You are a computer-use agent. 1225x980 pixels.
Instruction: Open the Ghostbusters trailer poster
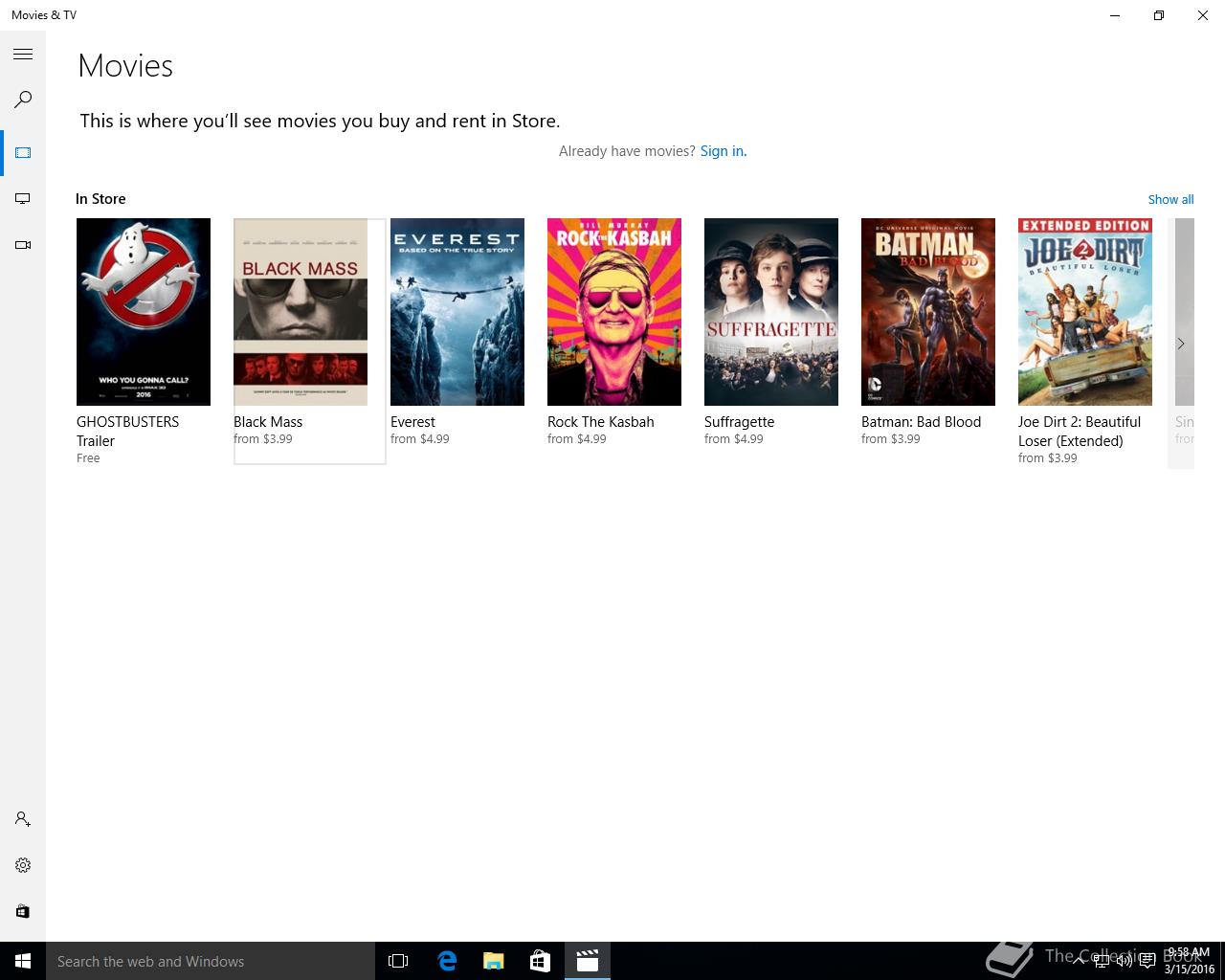click(x=144, y=312)
